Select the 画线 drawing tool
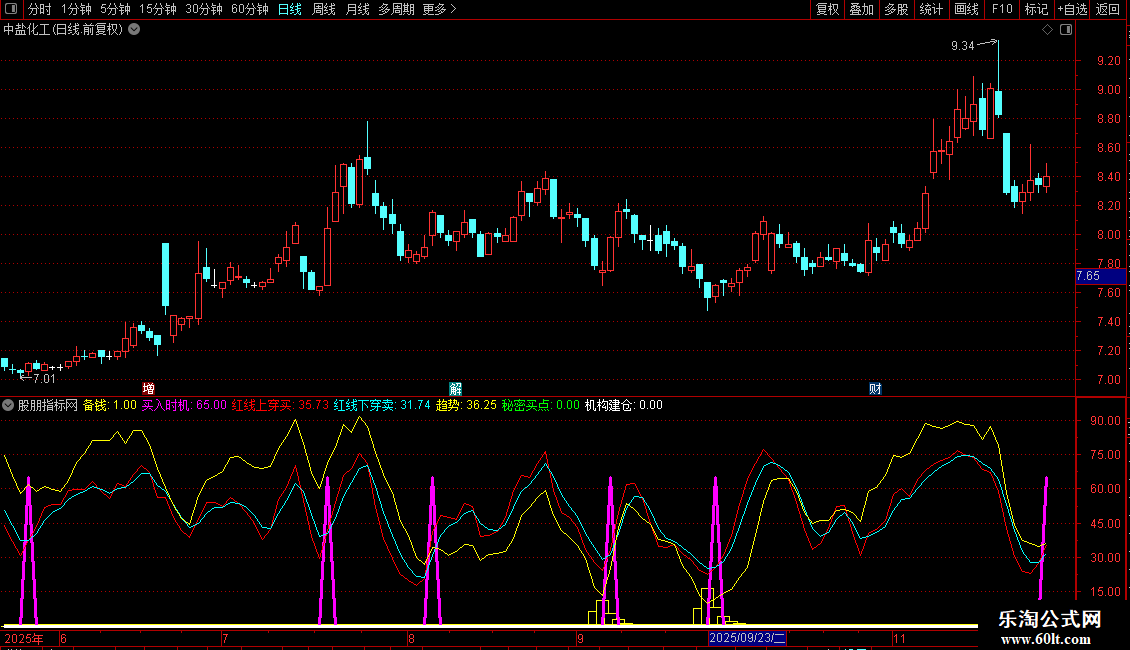 tap(966, 9)
